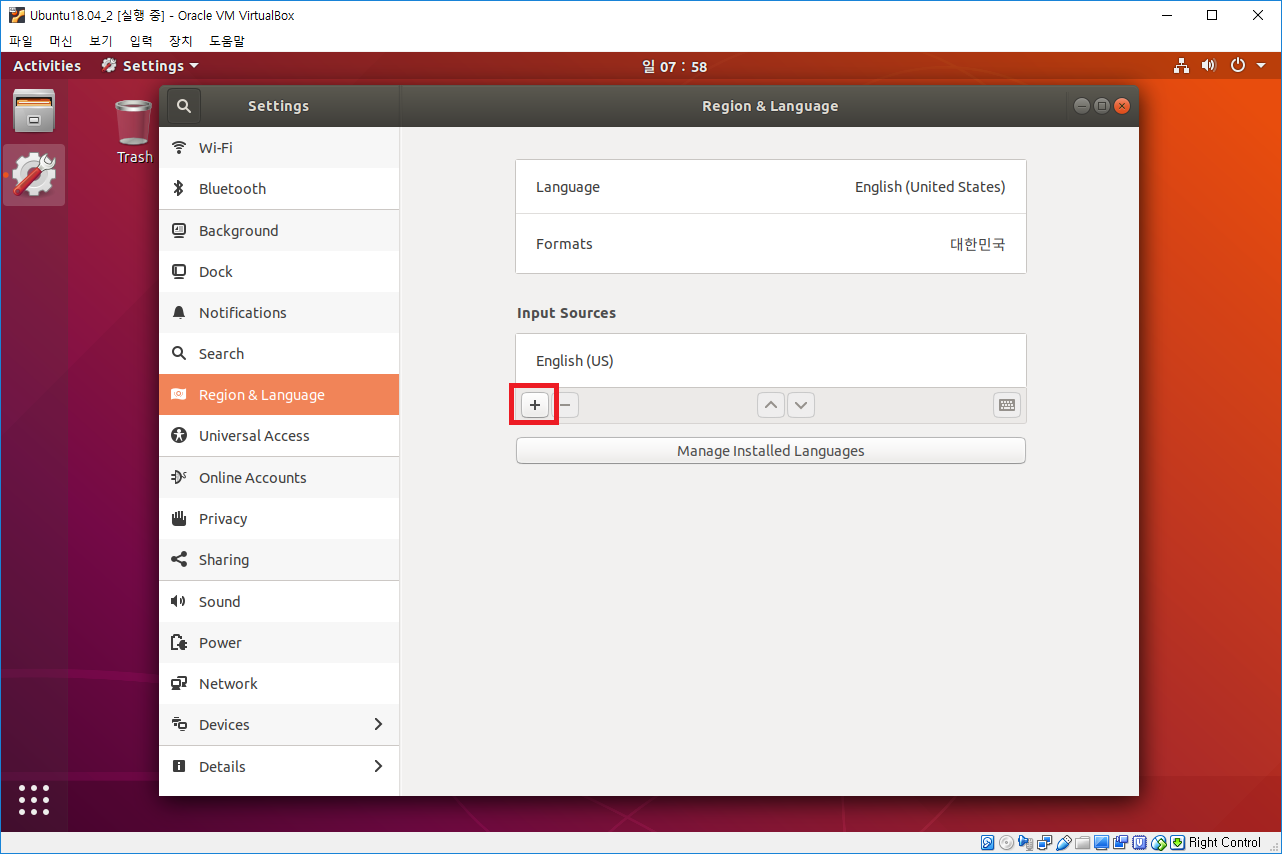Open the system menu dropdown arrow
The height and width of the screenshot is (854, 1282).
[1261, 66]
